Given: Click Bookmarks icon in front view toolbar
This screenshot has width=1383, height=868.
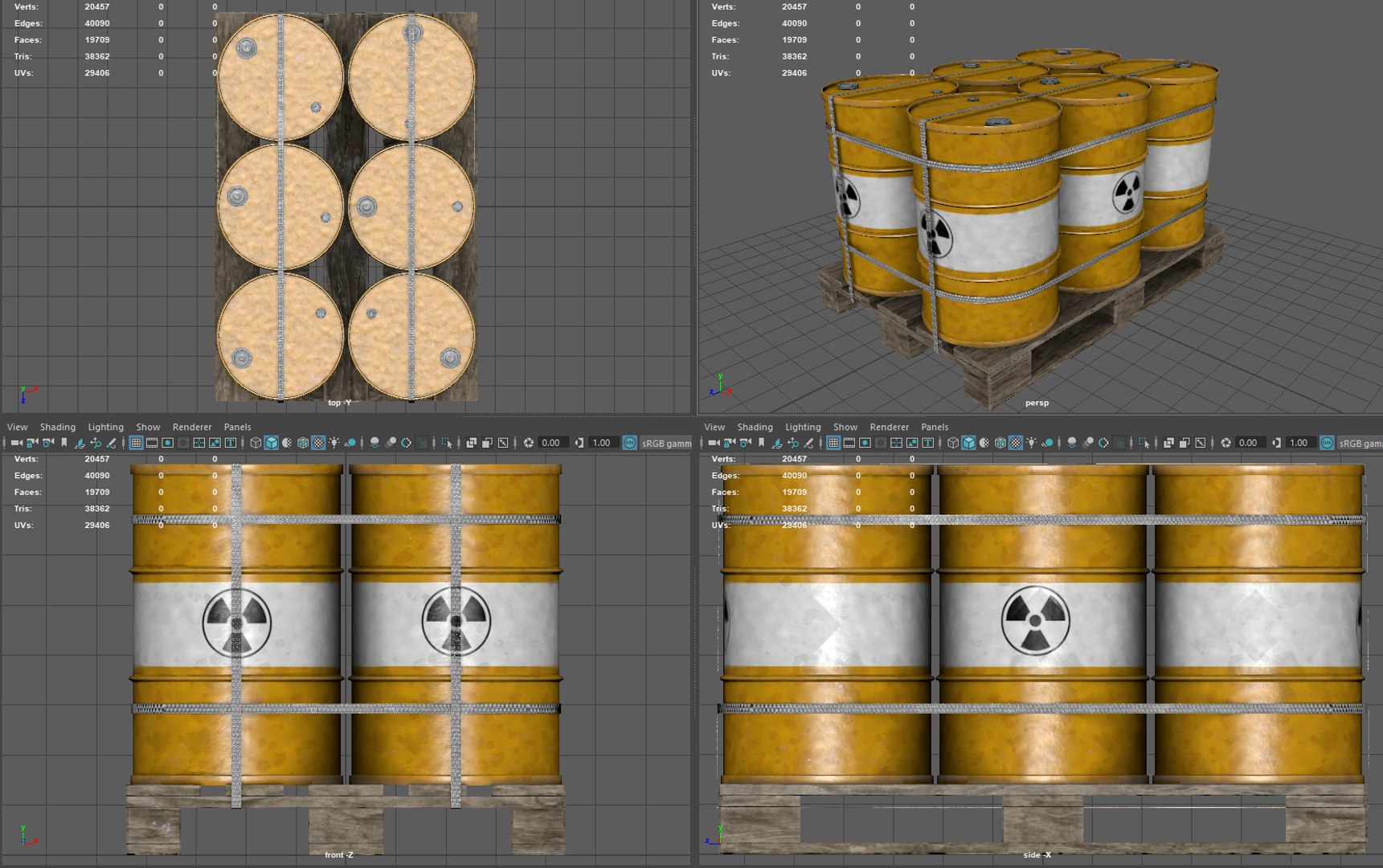Looking at the screenshot, I should tap(64, 443).
